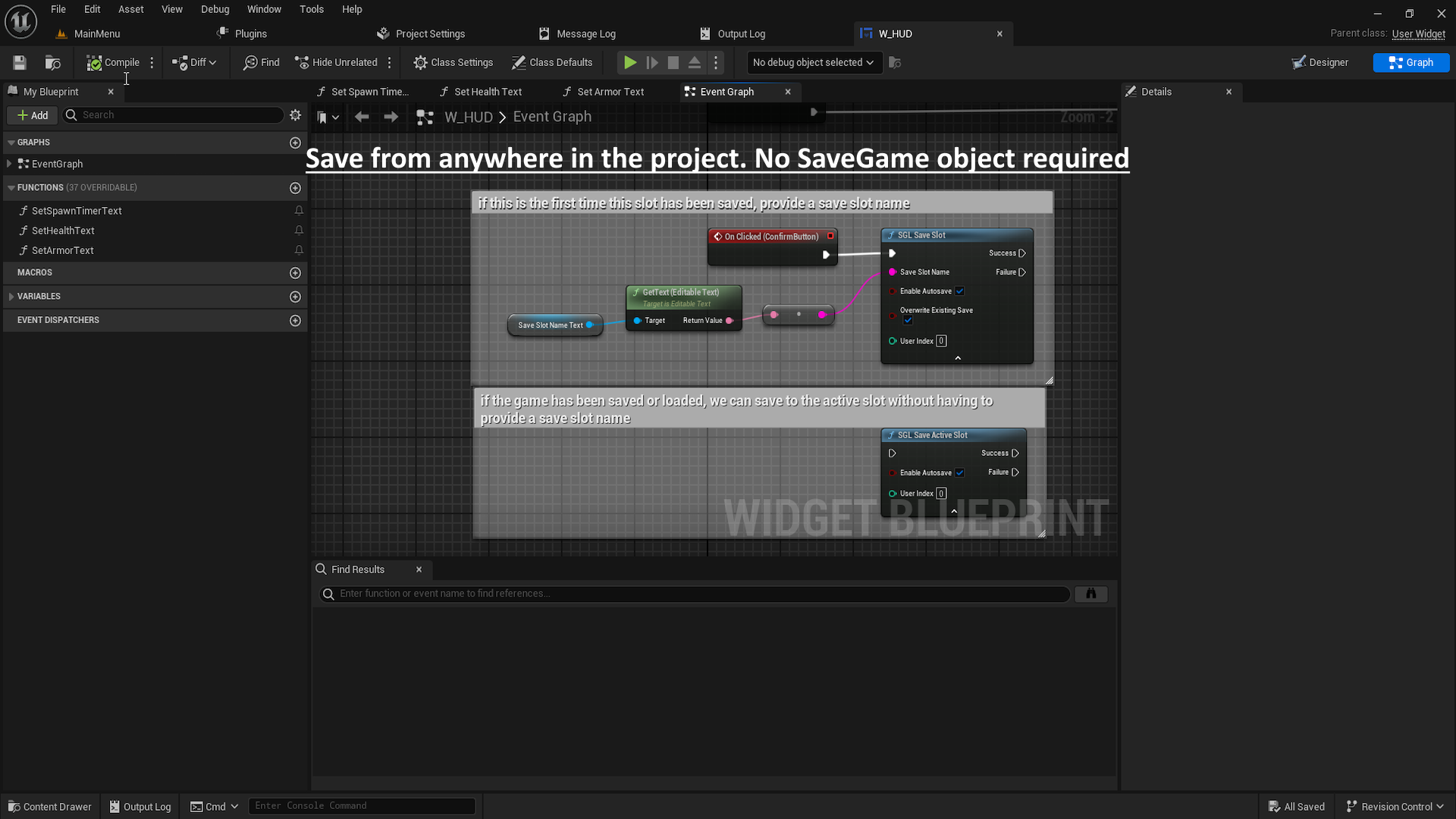Open the Tools menu
Viewport: 1456px width, 819px height.
311,9
